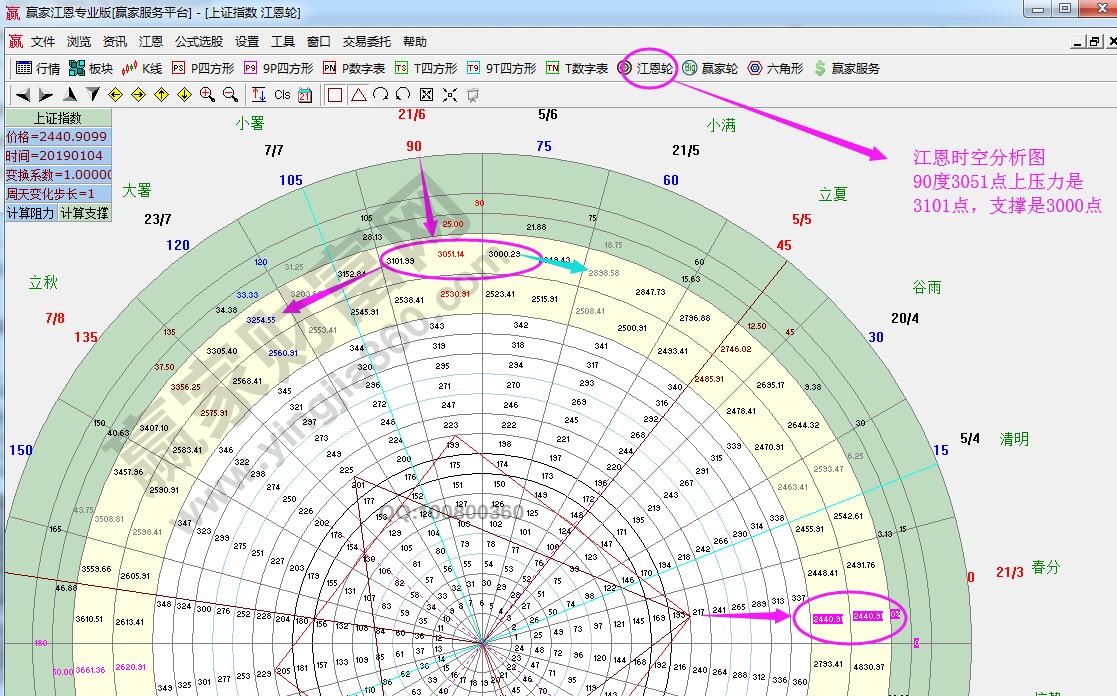Click the 计算阻力 button
The image size is (1117, 696).
coord(31,213)
